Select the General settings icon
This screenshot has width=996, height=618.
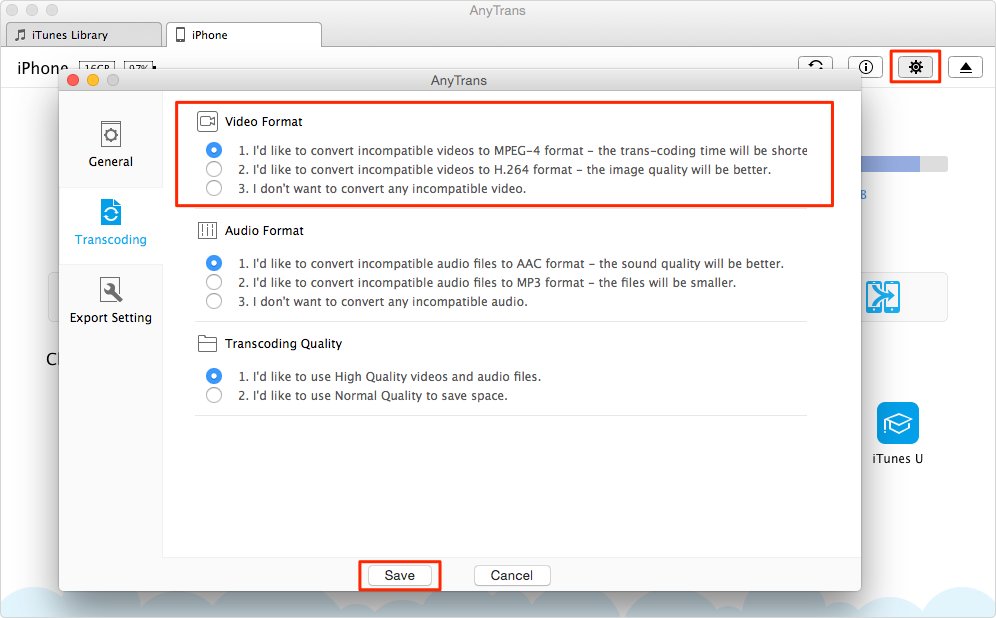111,134
